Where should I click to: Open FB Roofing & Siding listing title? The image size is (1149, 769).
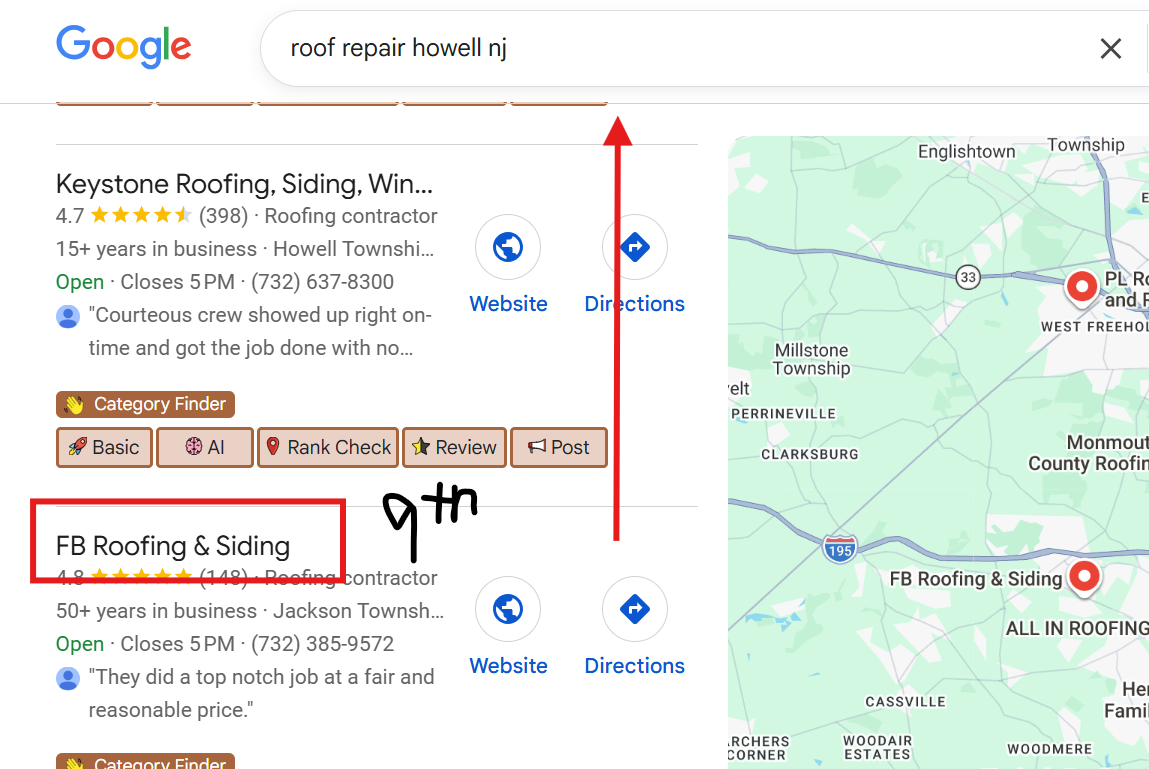point(173,546)
